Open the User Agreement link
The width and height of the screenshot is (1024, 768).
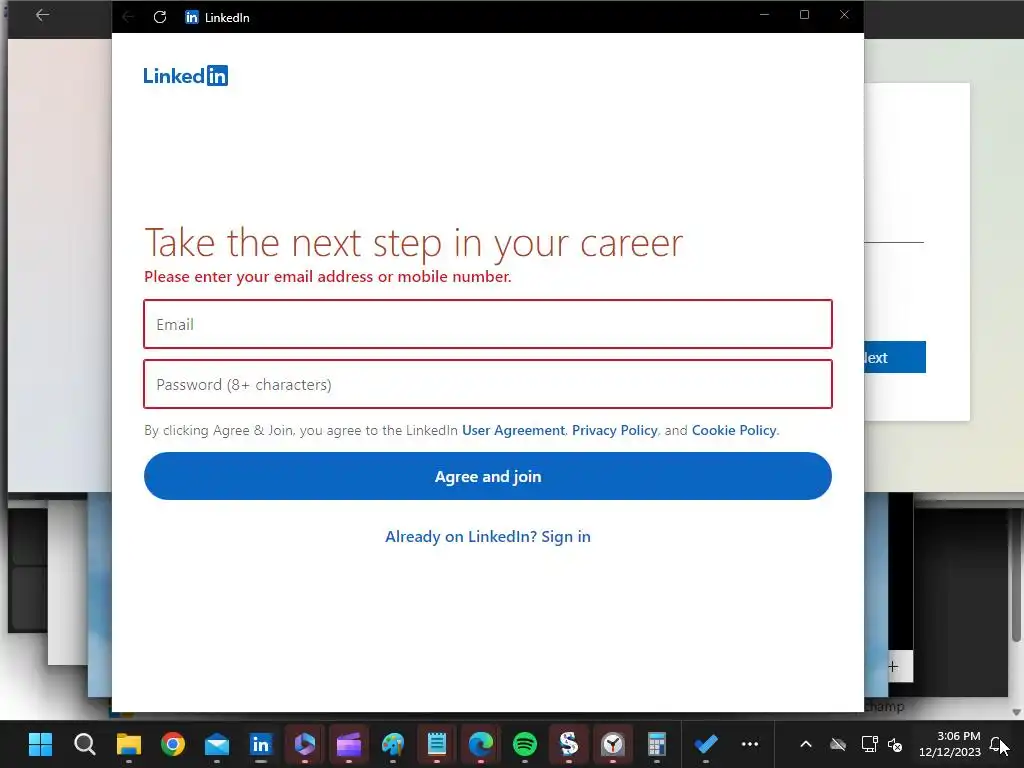click(513, 430)
